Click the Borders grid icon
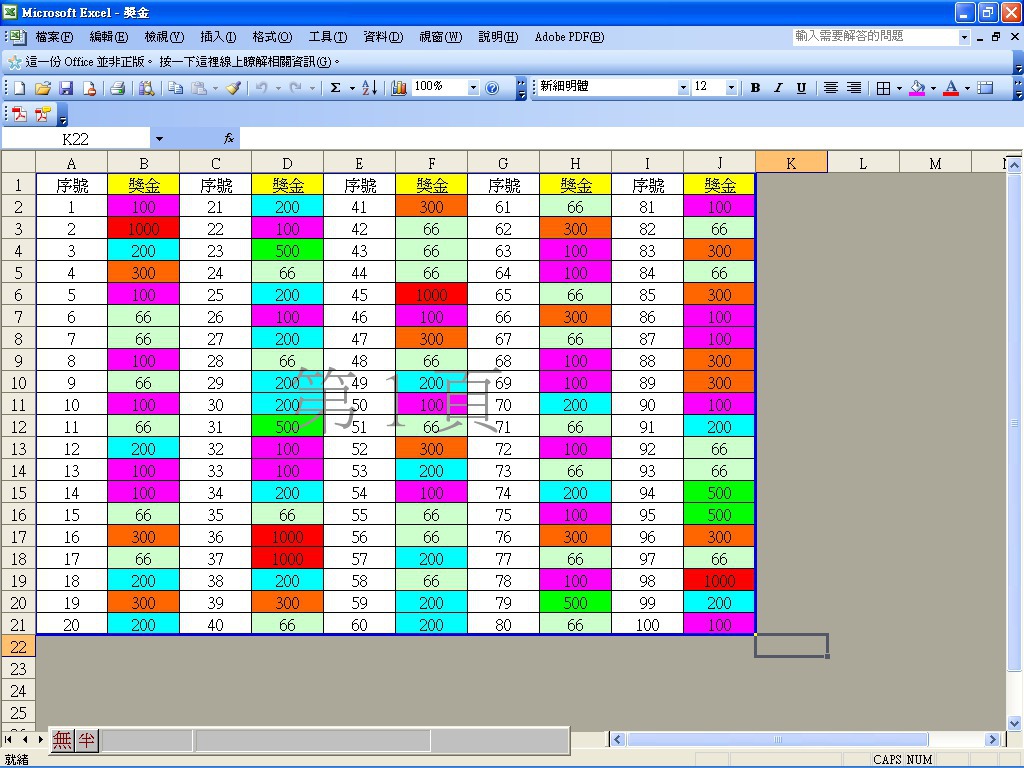 883,88
